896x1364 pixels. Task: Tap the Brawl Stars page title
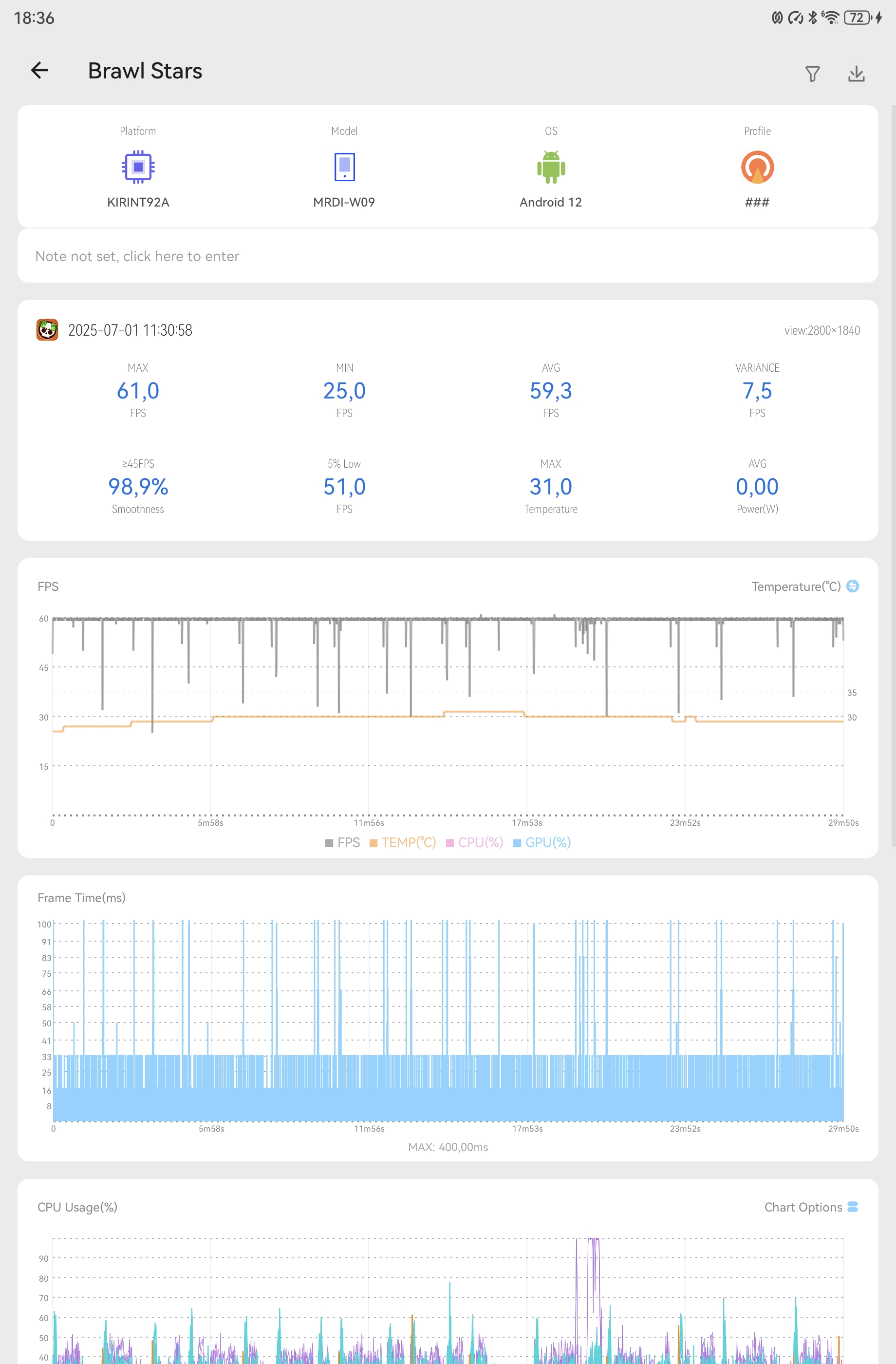click(145, 71)
